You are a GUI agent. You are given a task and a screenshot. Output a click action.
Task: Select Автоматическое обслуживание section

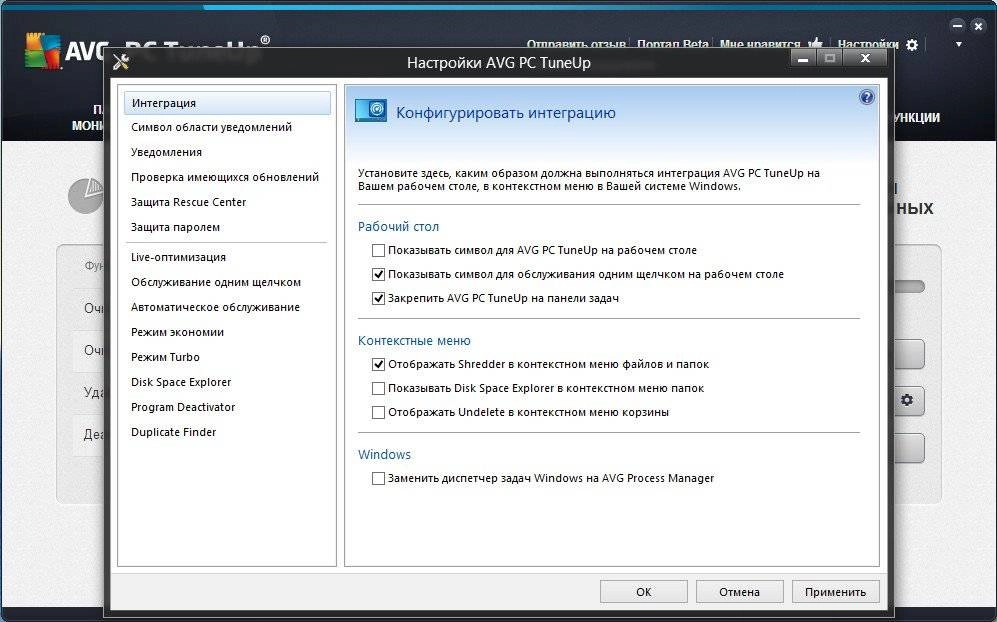tap(215, 307)
